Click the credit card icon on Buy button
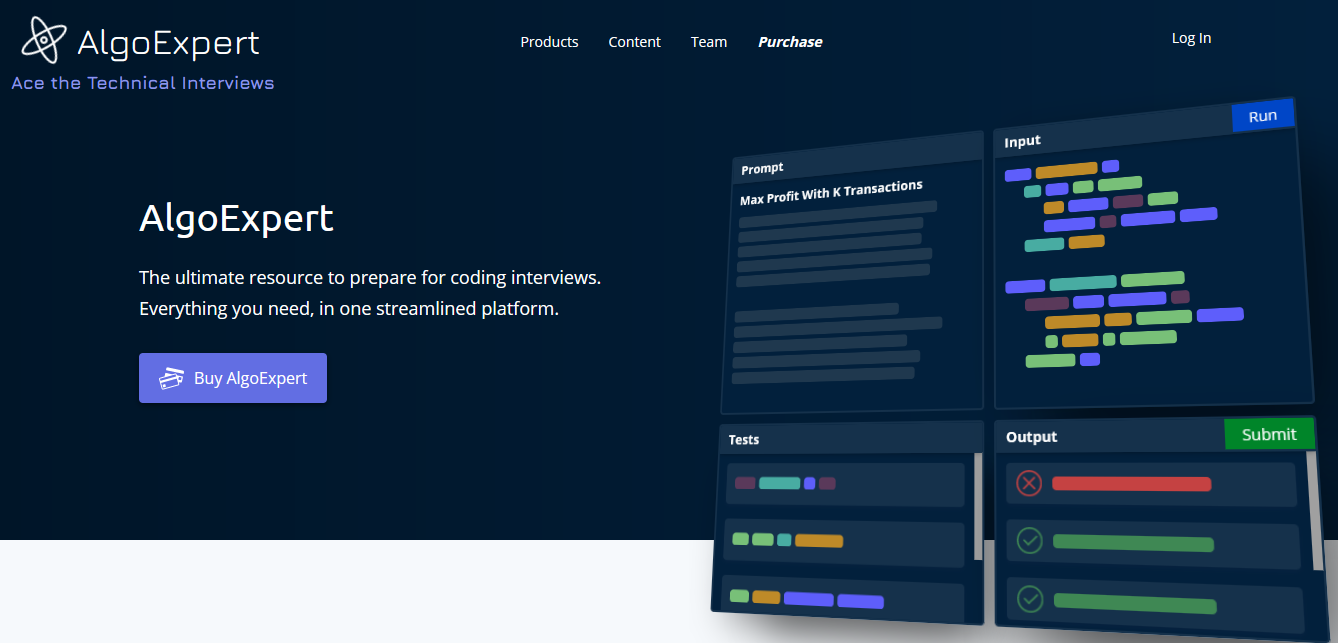Viewport: 1338px width, 643px height. [x=172, y=379]
